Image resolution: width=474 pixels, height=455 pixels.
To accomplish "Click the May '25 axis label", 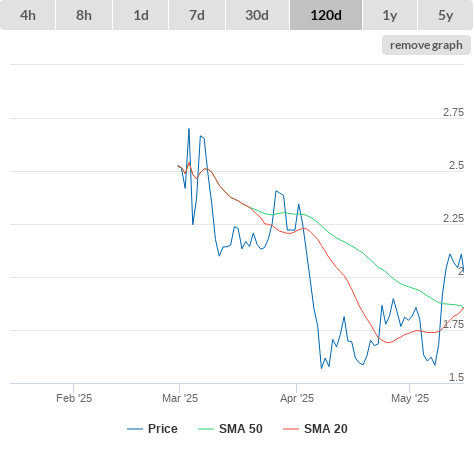I will coord(410,398).
